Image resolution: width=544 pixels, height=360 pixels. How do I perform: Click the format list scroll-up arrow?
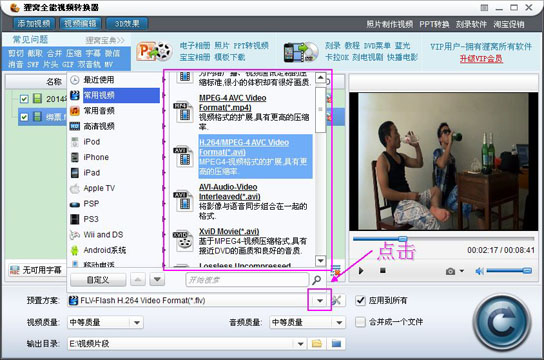[320, 78]
